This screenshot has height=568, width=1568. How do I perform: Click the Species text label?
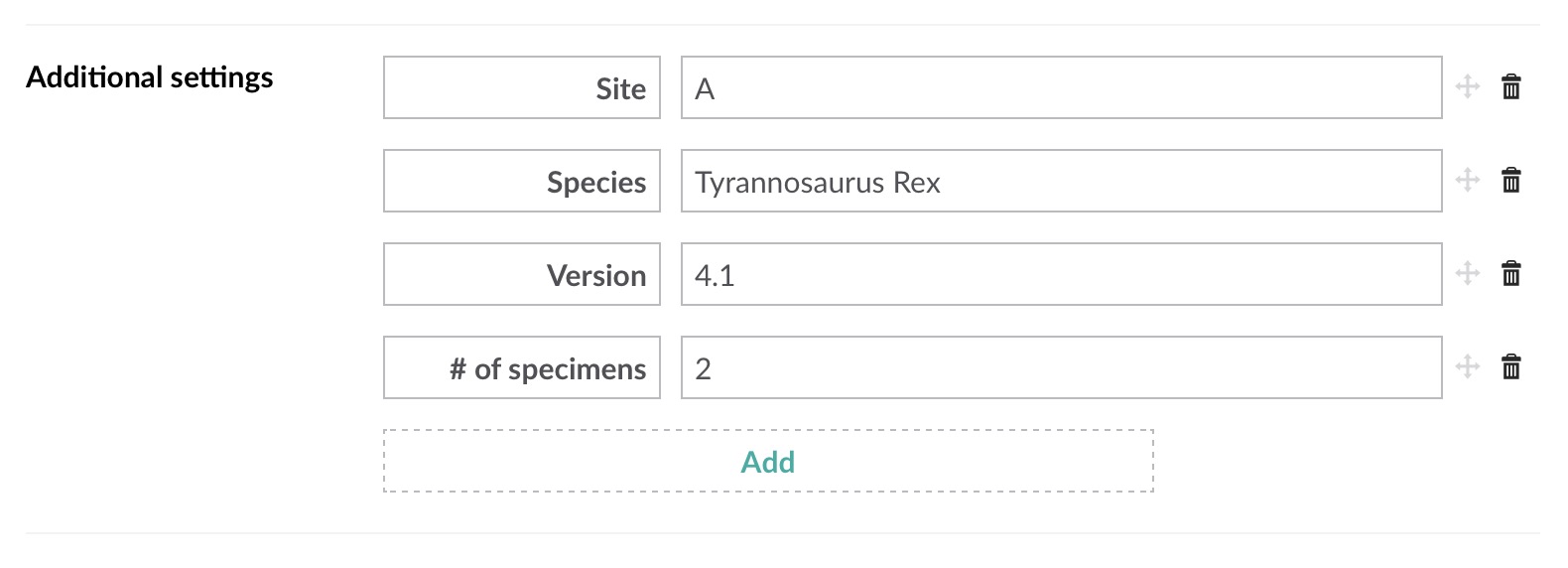coord(596,183)
